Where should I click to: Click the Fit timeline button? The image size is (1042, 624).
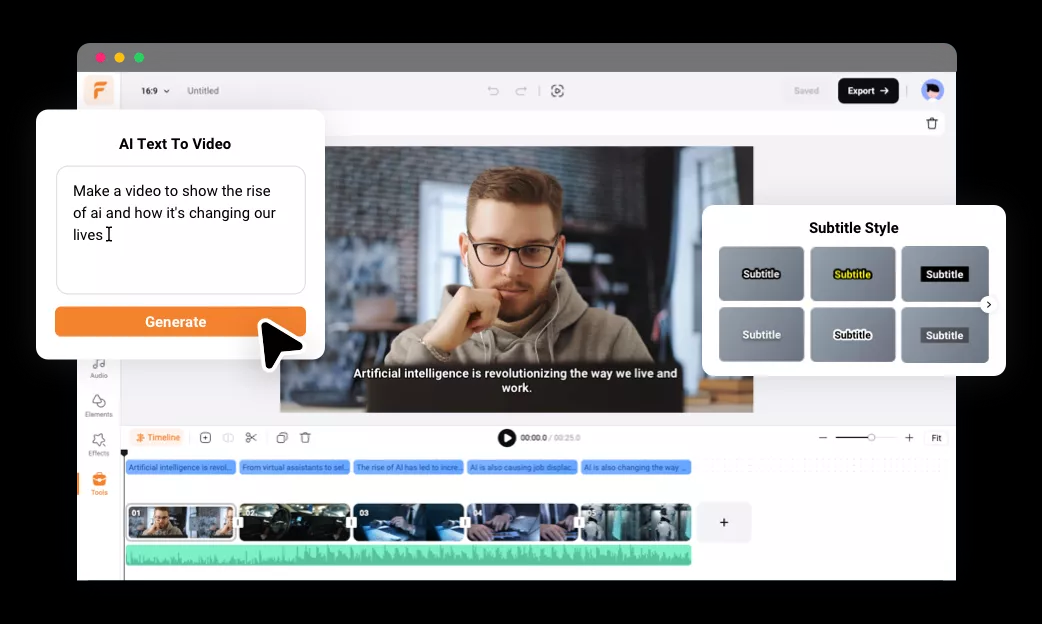(936, 438)
